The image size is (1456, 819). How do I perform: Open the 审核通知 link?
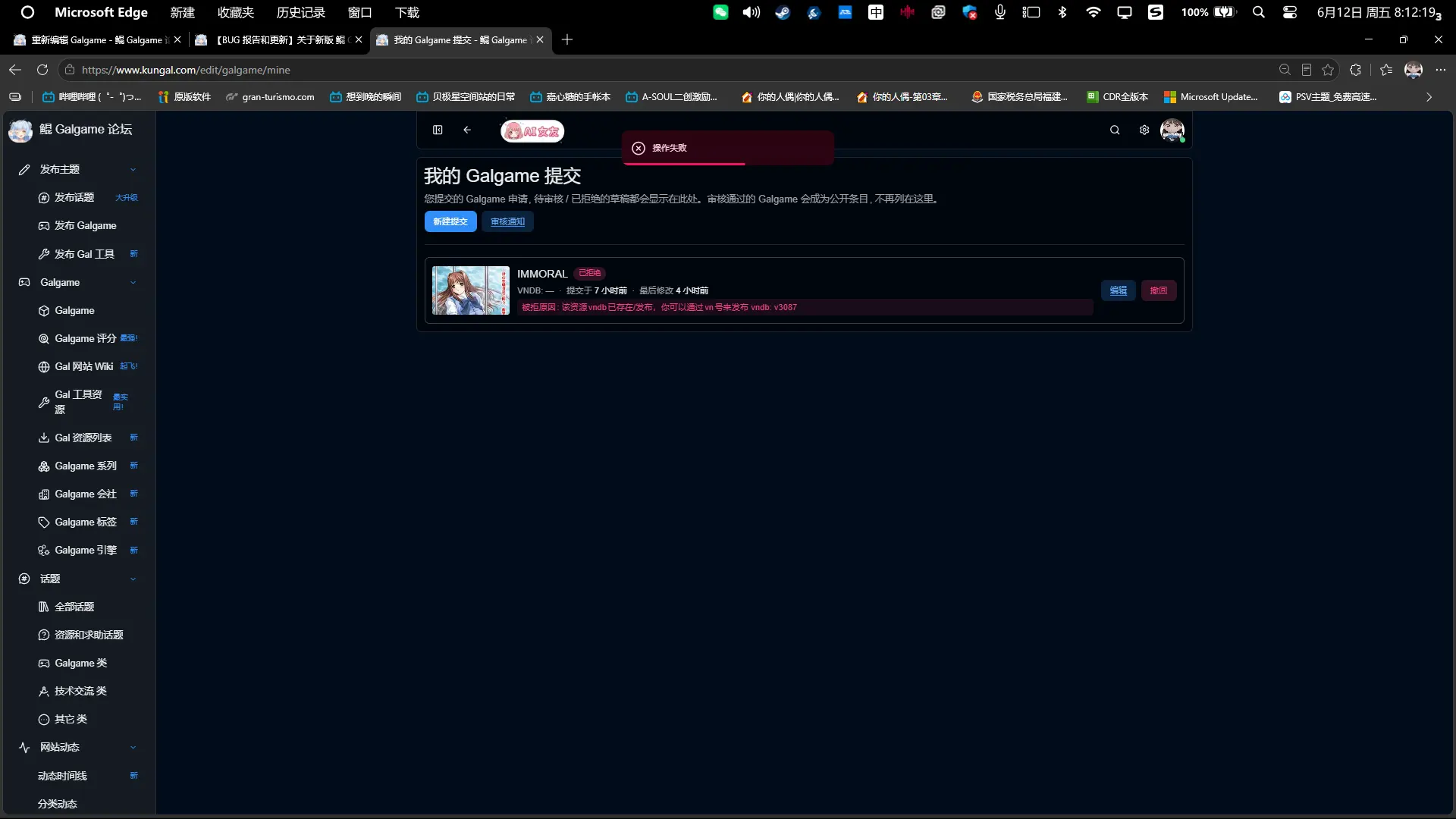coord(507,221)
